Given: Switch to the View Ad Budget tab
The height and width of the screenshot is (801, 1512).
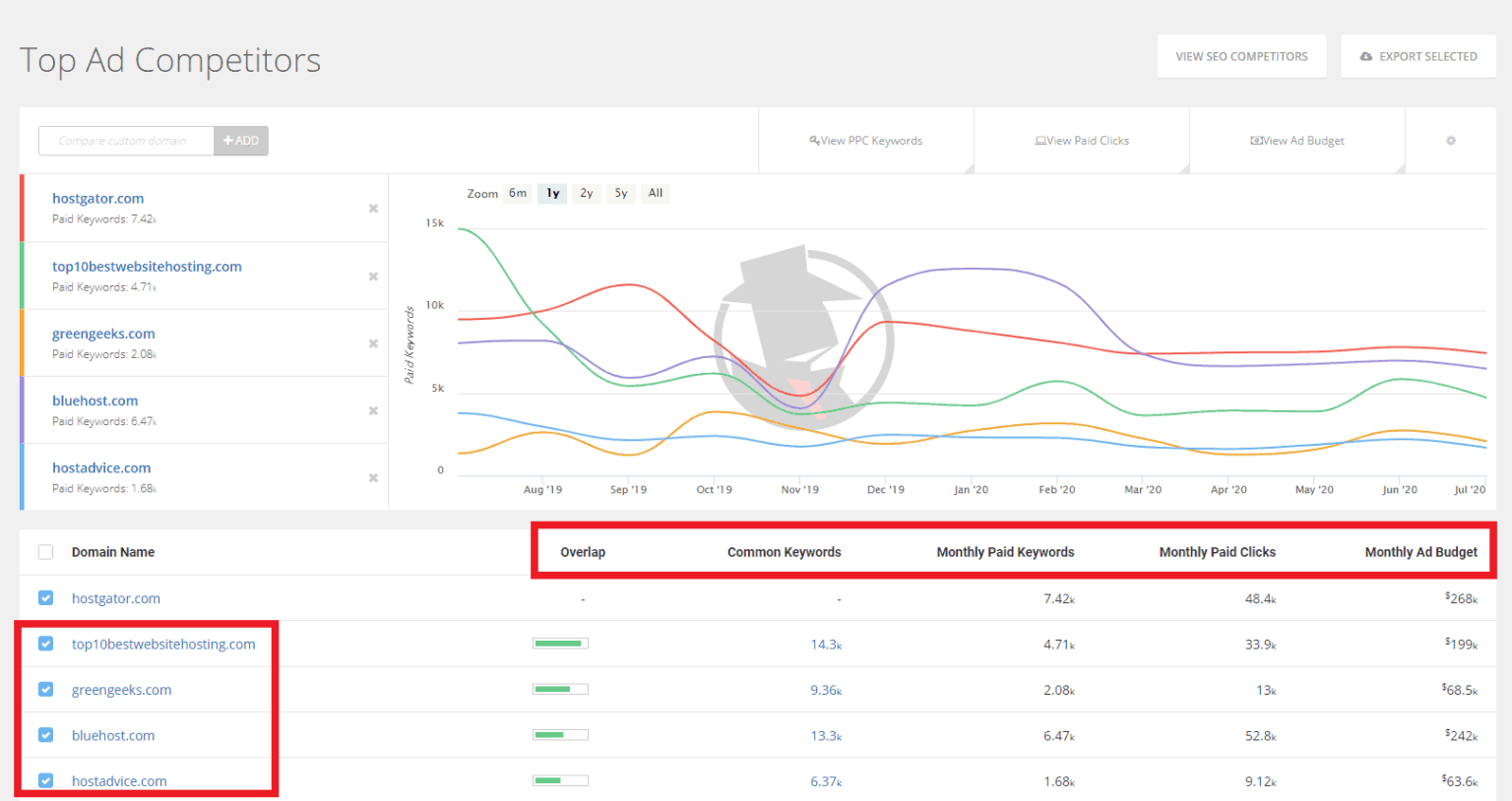Looking at the screenshot, I should point(1297,140).
